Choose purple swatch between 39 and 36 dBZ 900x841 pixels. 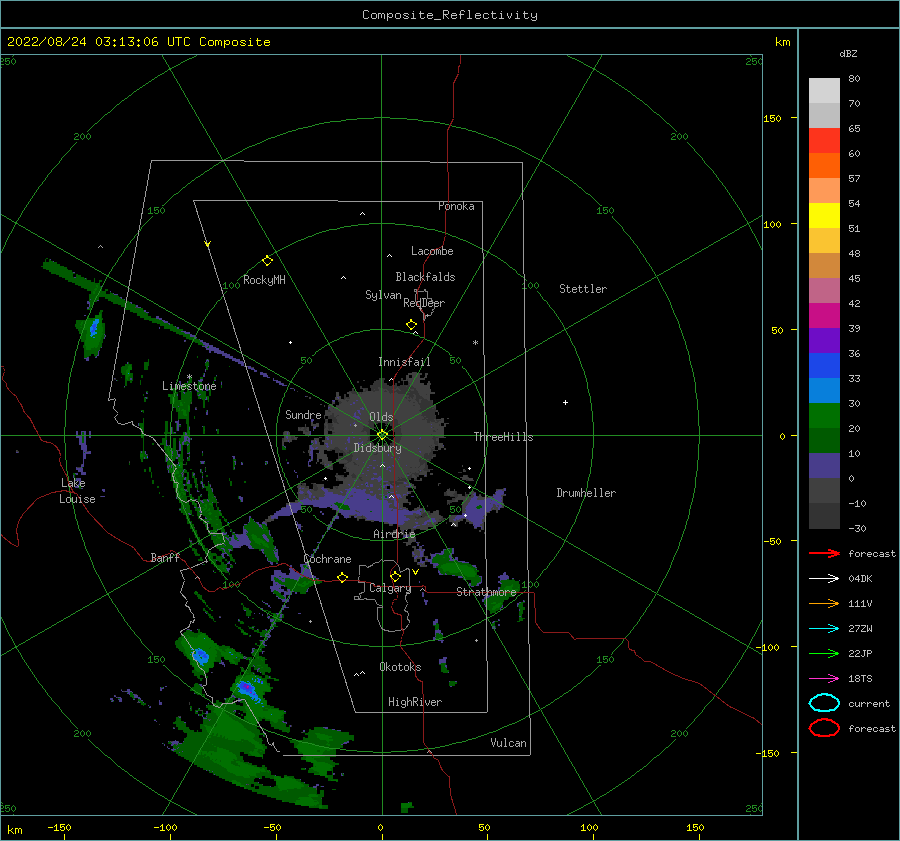click(824, 340)
